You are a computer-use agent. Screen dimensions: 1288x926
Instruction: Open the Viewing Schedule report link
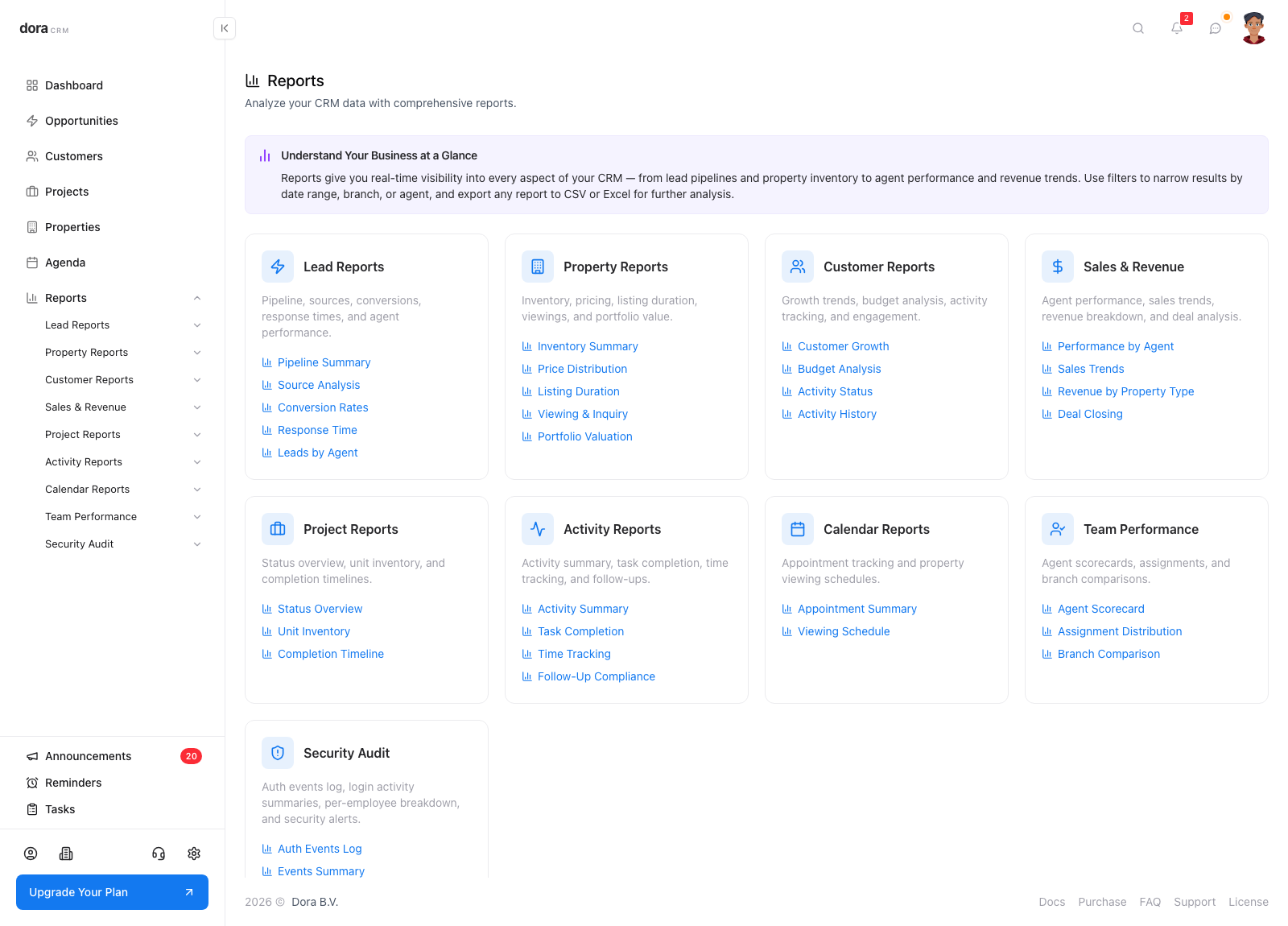pos(836,631)
